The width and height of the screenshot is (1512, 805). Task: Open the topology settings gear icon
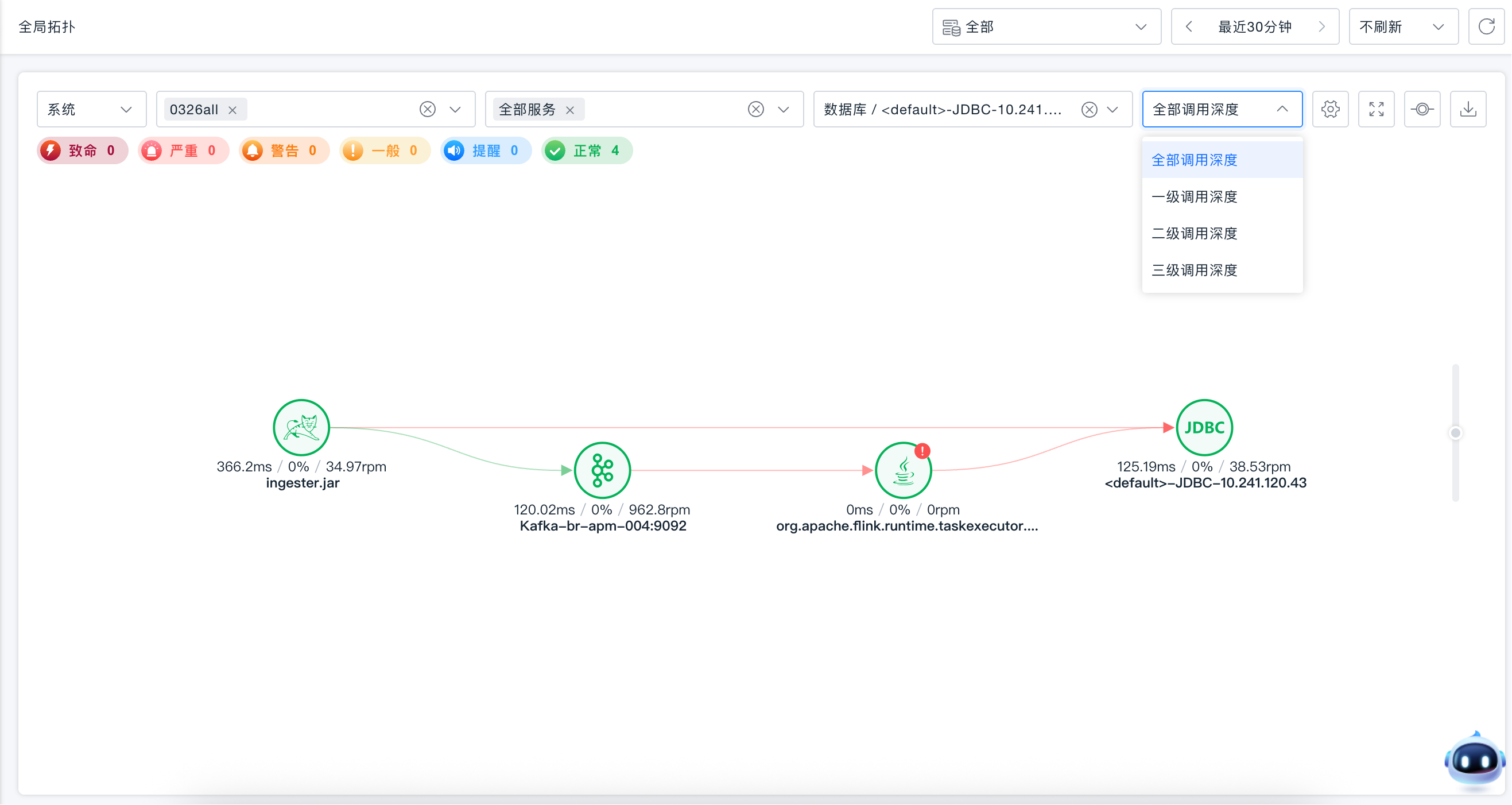tap(1330, 109)
